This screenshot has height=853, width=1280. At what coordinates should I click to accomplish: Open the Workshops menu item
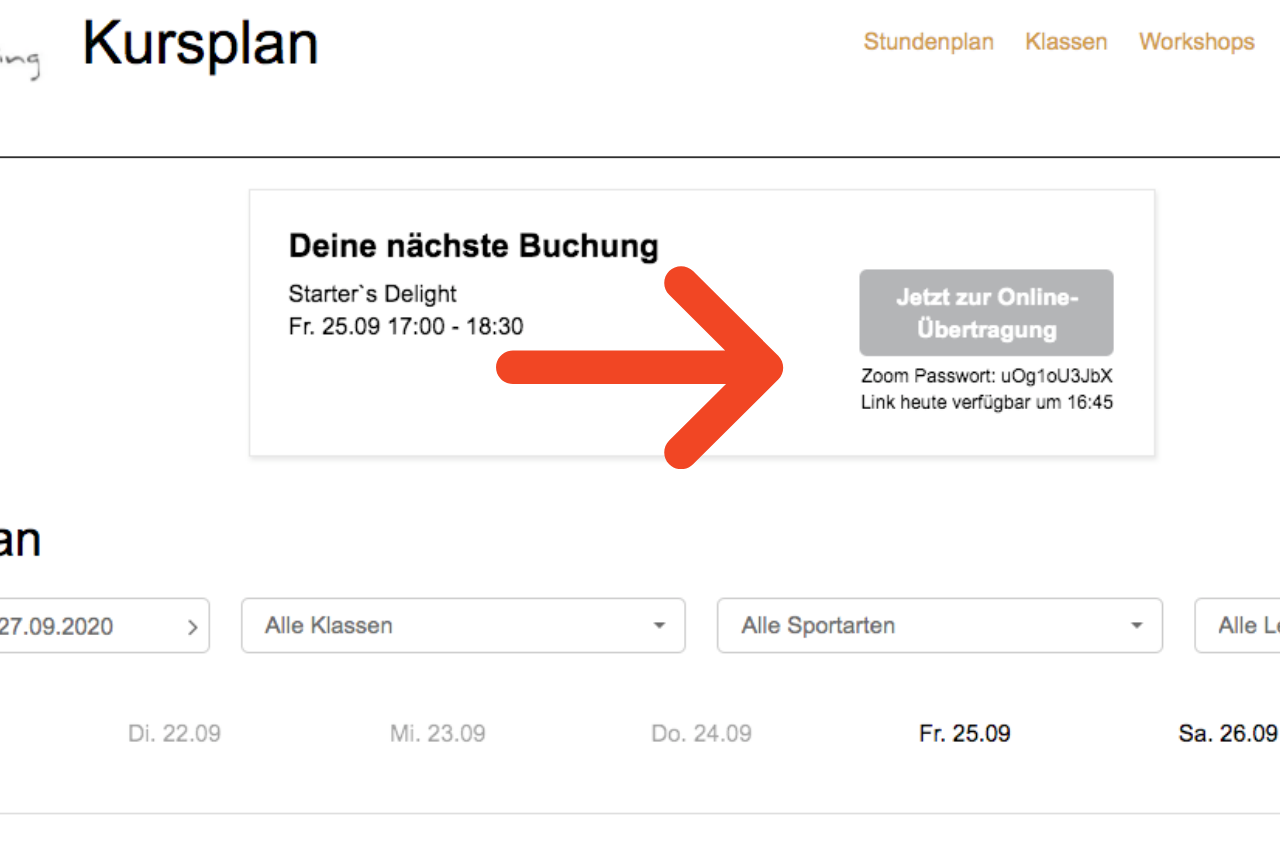(1196, 42)
